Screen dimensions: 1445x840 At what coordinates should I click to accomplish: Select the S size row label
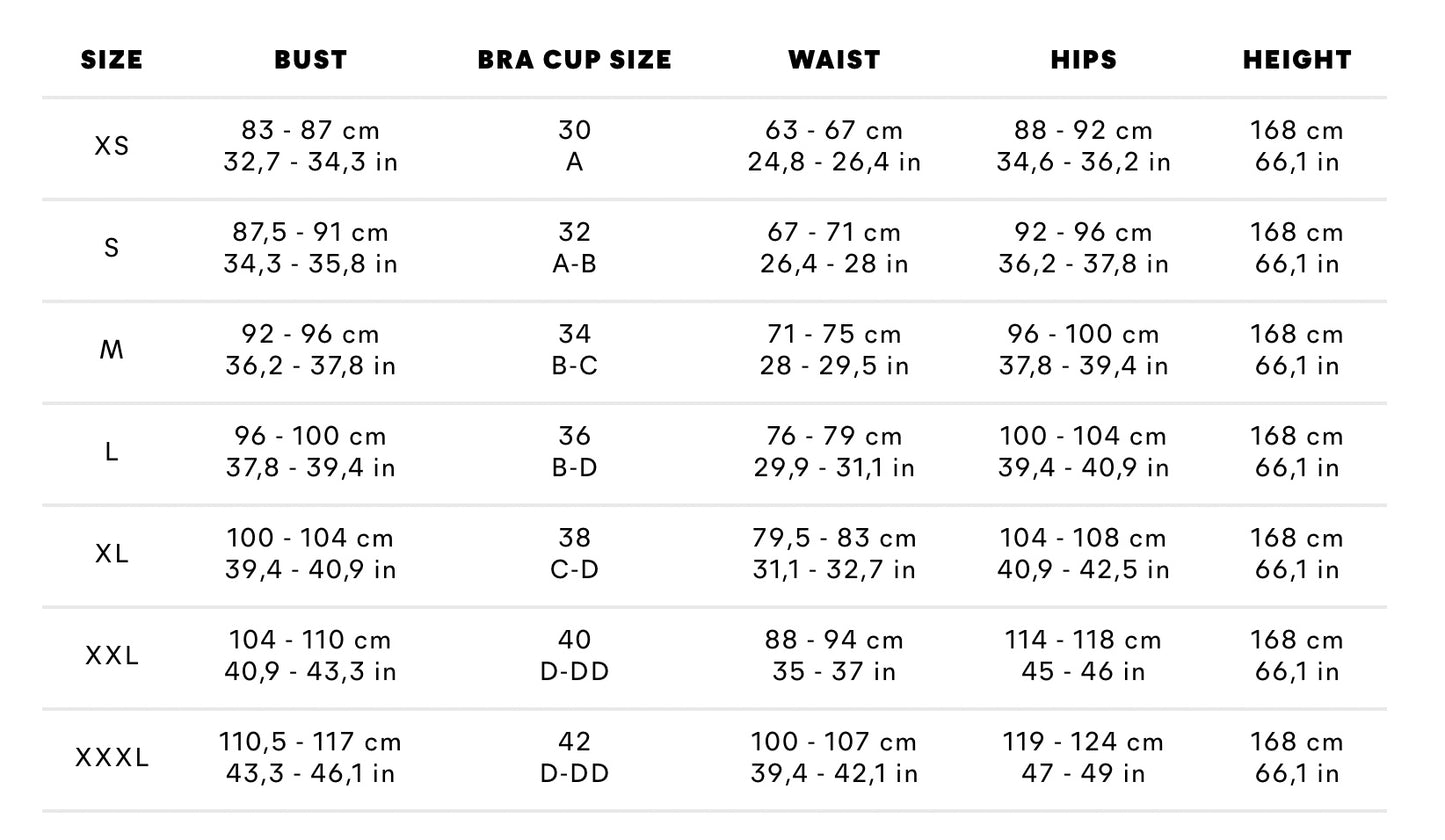[111, 248]
